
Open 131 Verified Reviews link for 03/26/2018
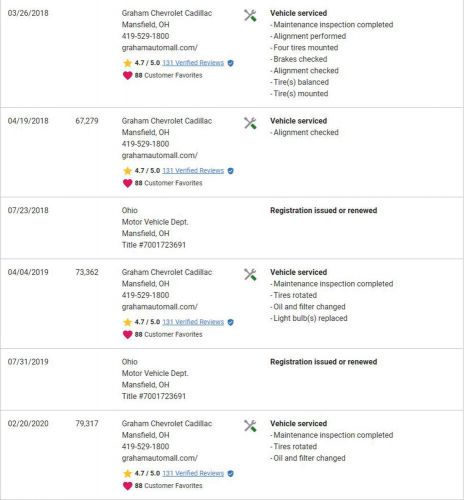[193, 63]
